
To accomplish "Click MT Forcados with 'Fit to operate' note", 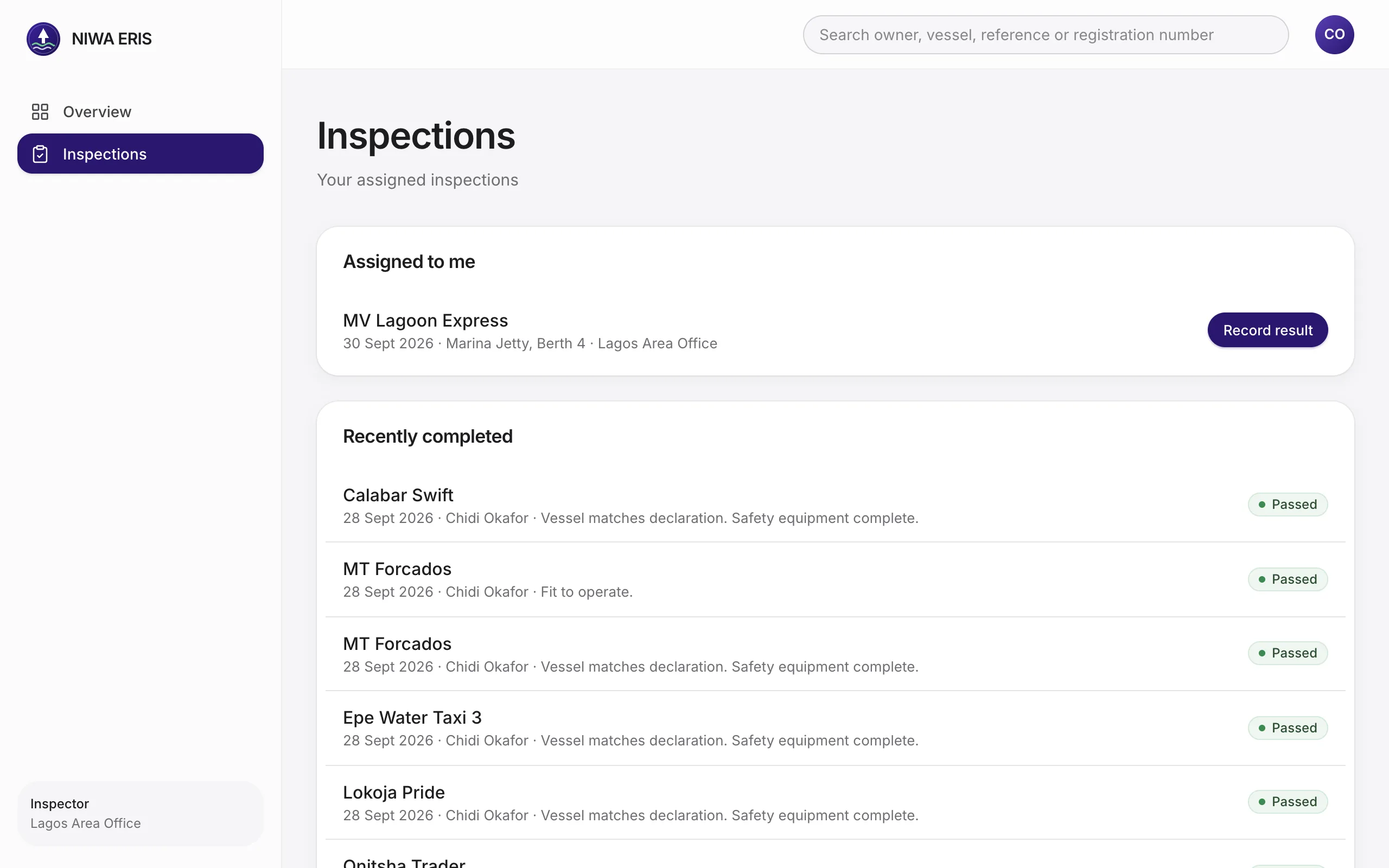I will pyautogui.click(x=835, y=579).
